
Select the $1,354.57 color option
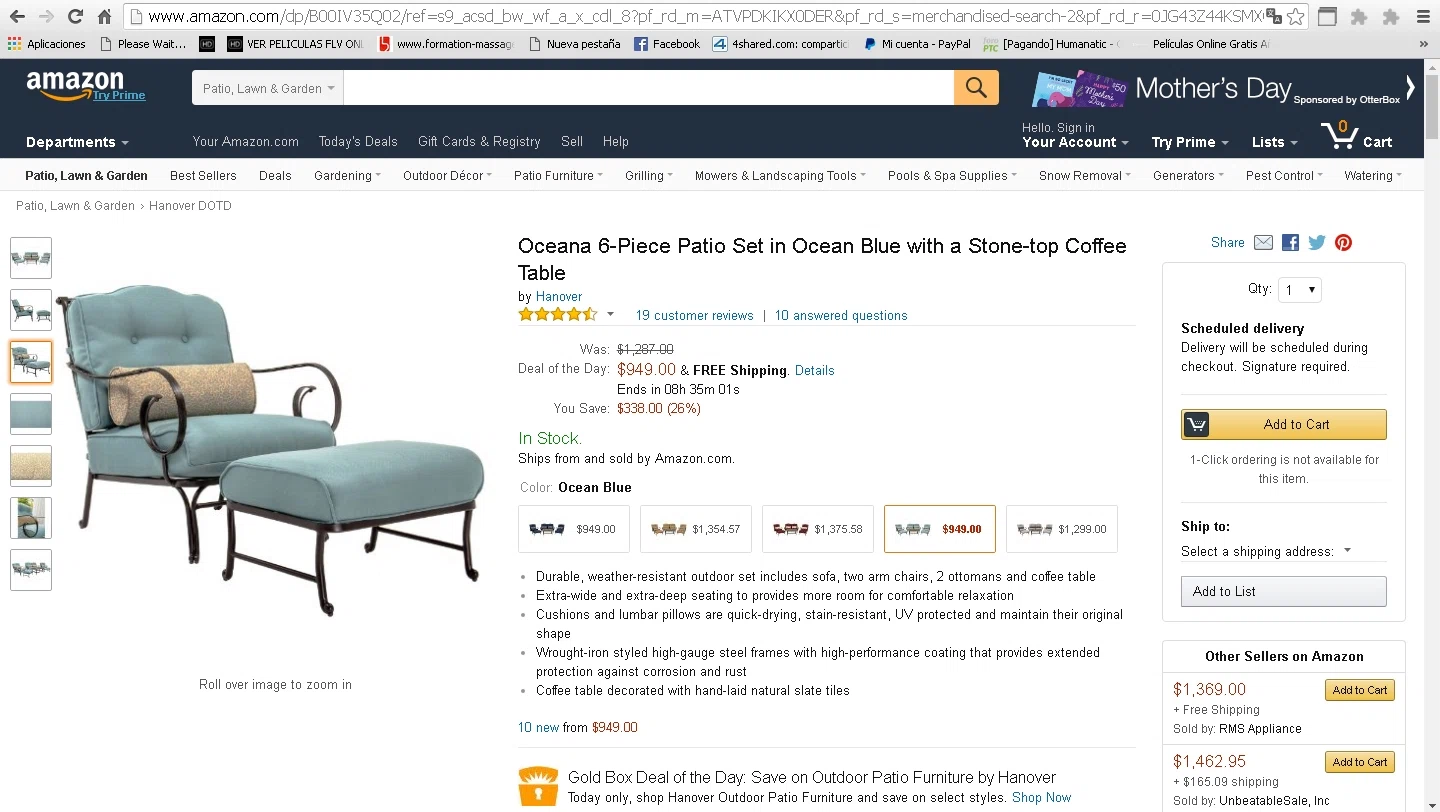point(696,529)
